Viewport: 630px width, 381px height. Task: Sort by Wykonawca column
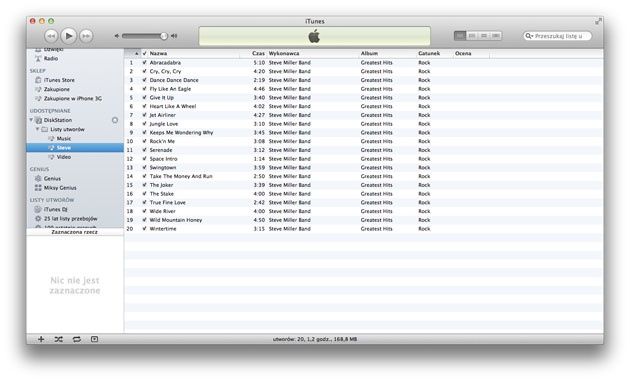click(284, 53)
